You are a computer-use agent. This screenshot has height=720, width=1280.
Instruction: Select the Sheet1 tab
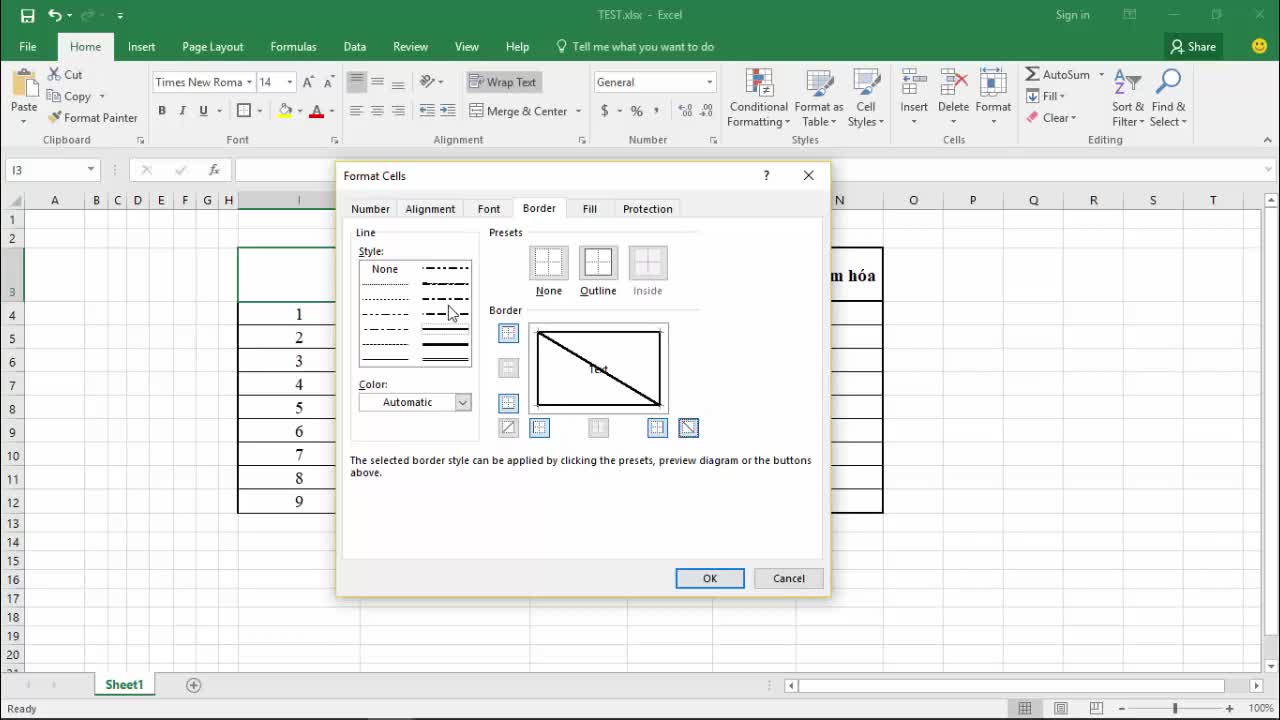coord(124,685)
